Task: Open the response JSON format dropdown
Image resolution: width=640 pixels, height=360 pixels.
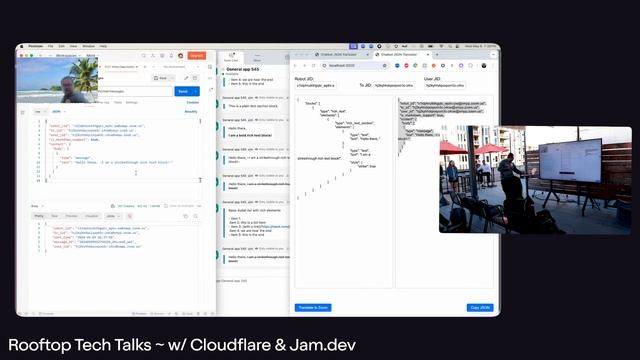Action: [113, 216]
